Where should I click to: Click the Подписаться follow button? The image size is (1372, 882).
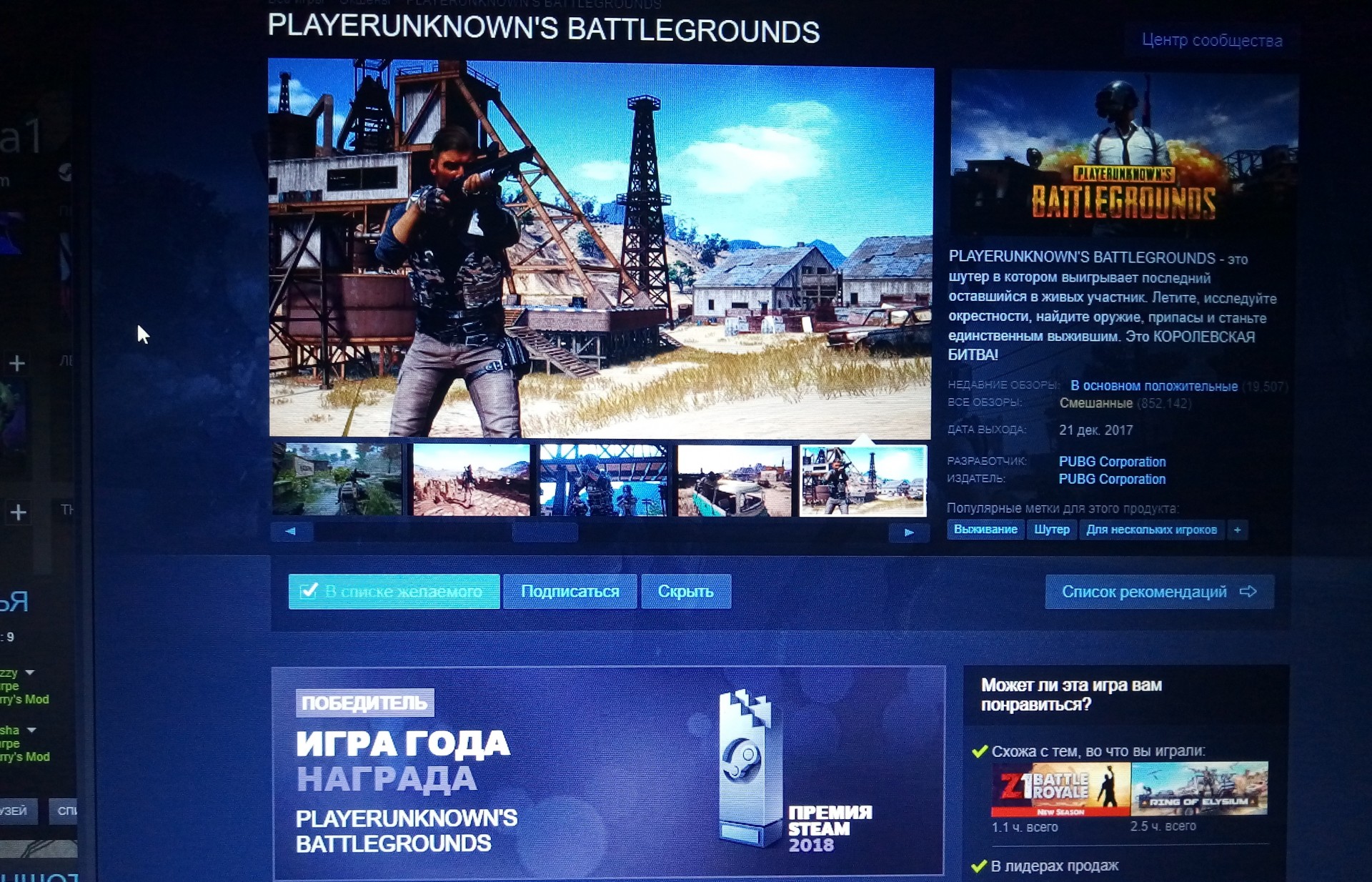[570, 591]
